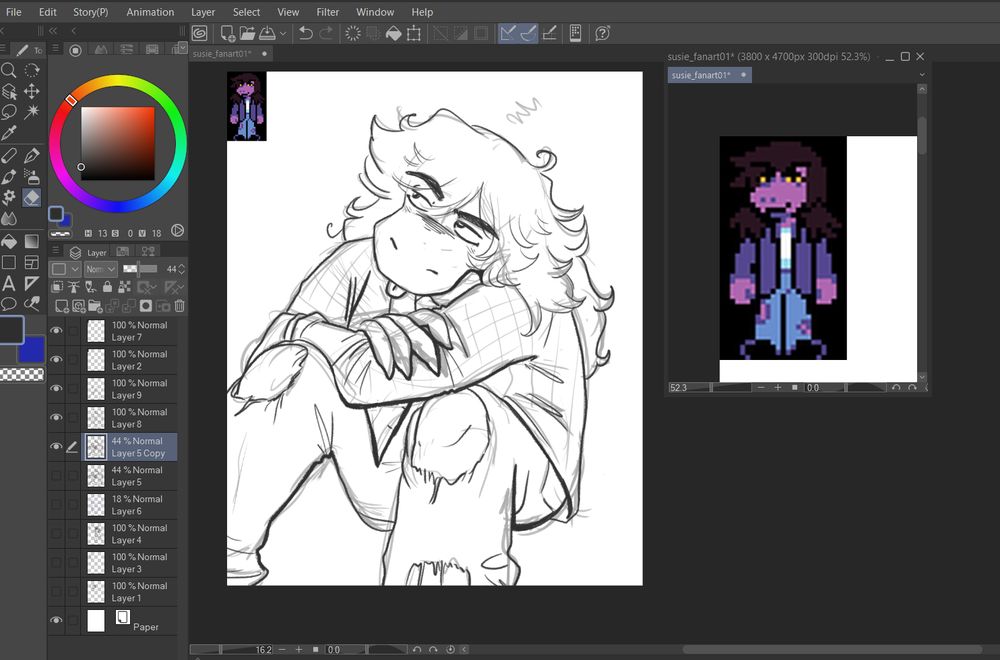The height and width of the screenshot is (660, 1000).
Task: Select the Zoom magnifier tool
Action: (x=9, y=70)
